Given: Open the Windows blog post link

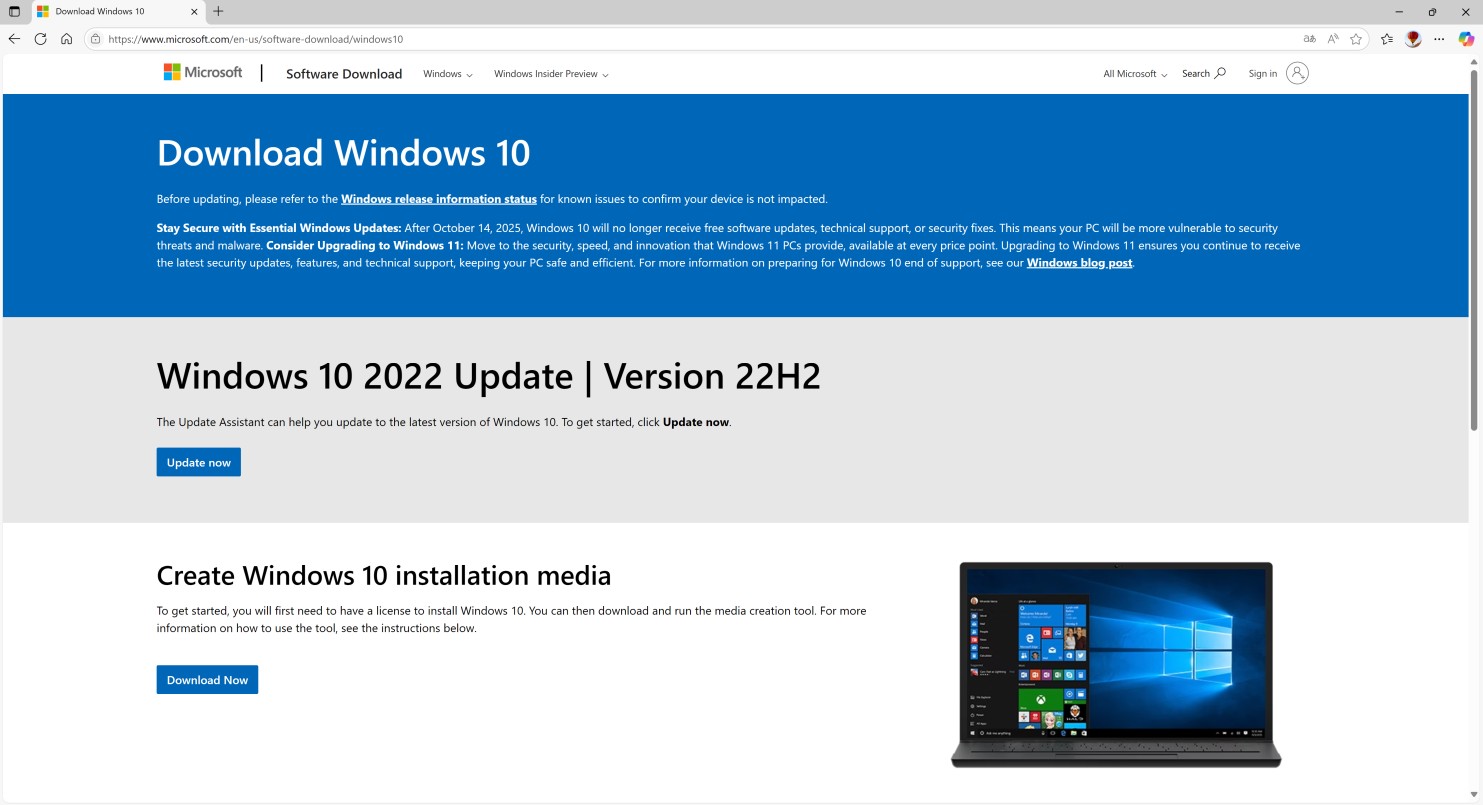Looking at the screenshot, I should pyautogui.click(x=1079, y=263).
